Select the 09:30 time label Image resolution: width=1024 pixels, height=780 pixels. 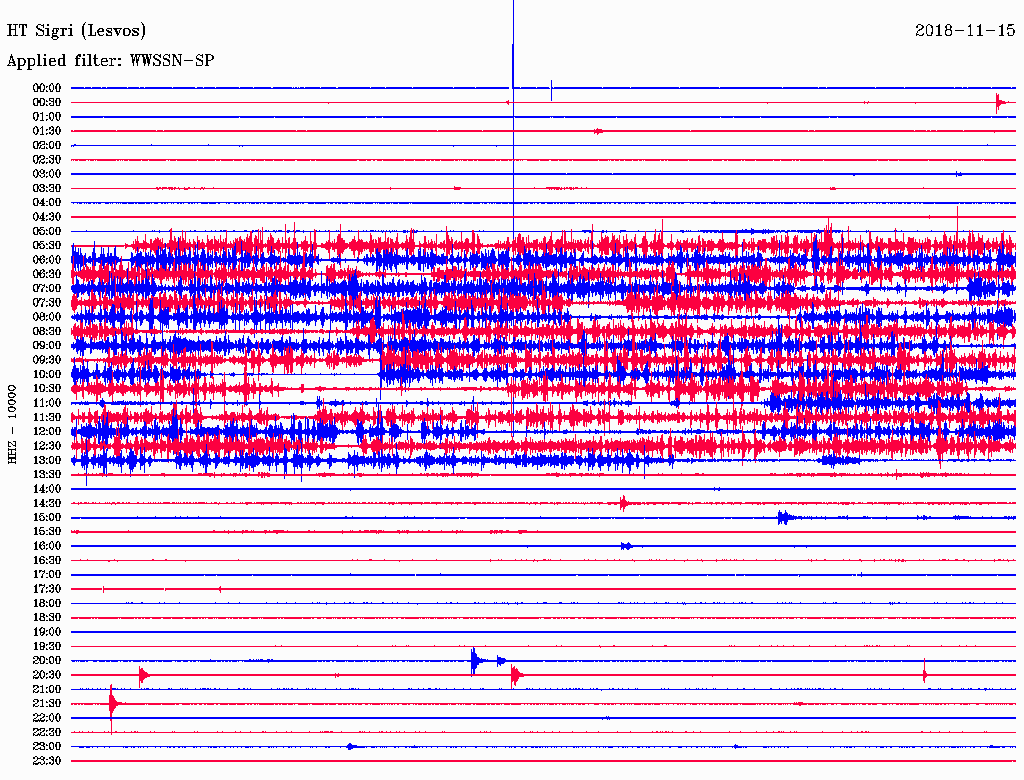[x=47, y=361]
